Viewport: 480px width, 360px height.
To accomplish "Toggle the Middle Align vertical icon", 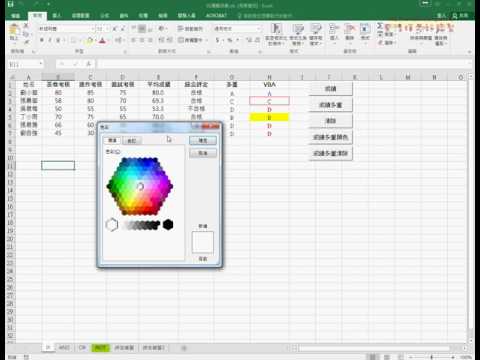I will tap(142, 29).
